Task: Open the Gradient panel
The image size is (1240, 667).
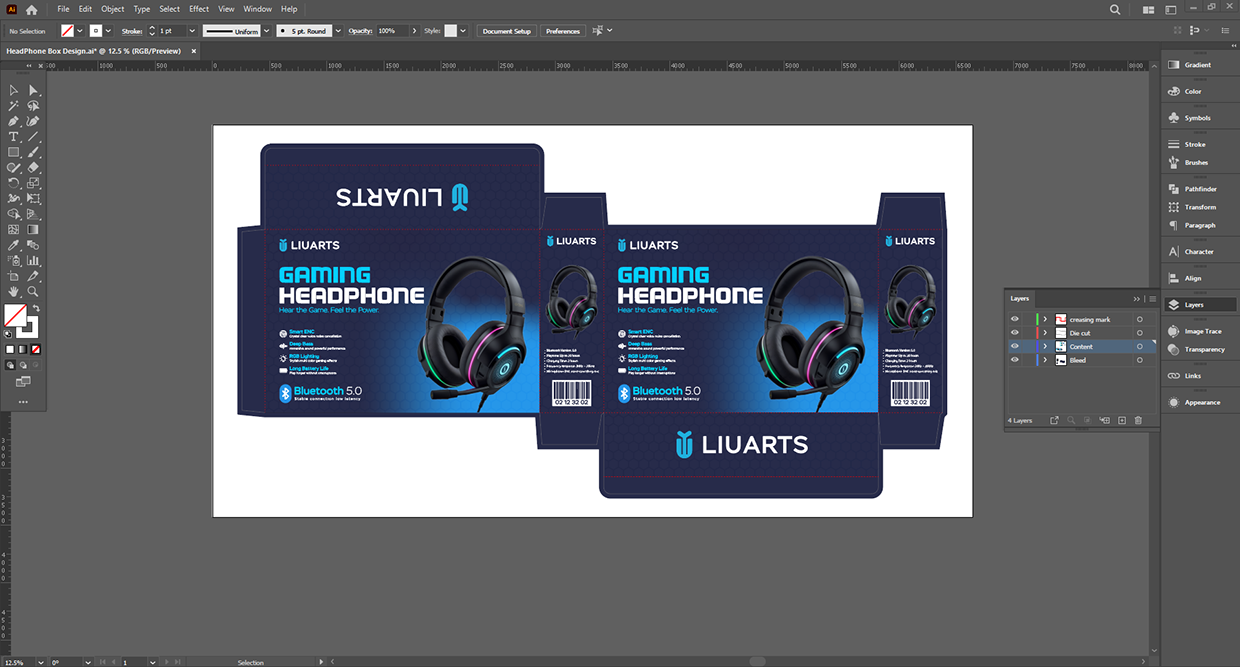Action: [x=1198, y=64]
